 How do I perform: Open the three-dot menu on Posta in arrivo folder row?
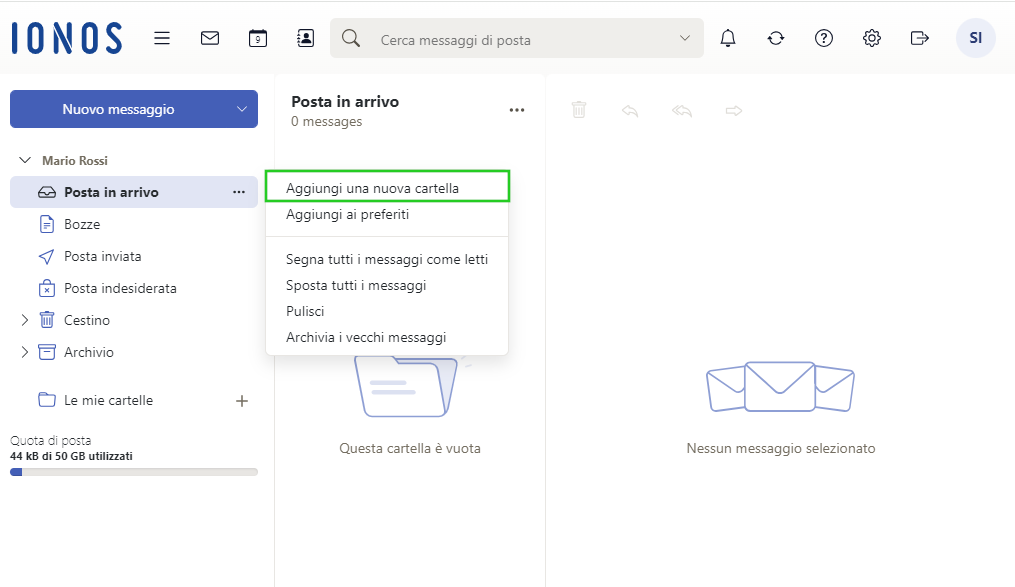pyautogui.click(x=239, y=192)
